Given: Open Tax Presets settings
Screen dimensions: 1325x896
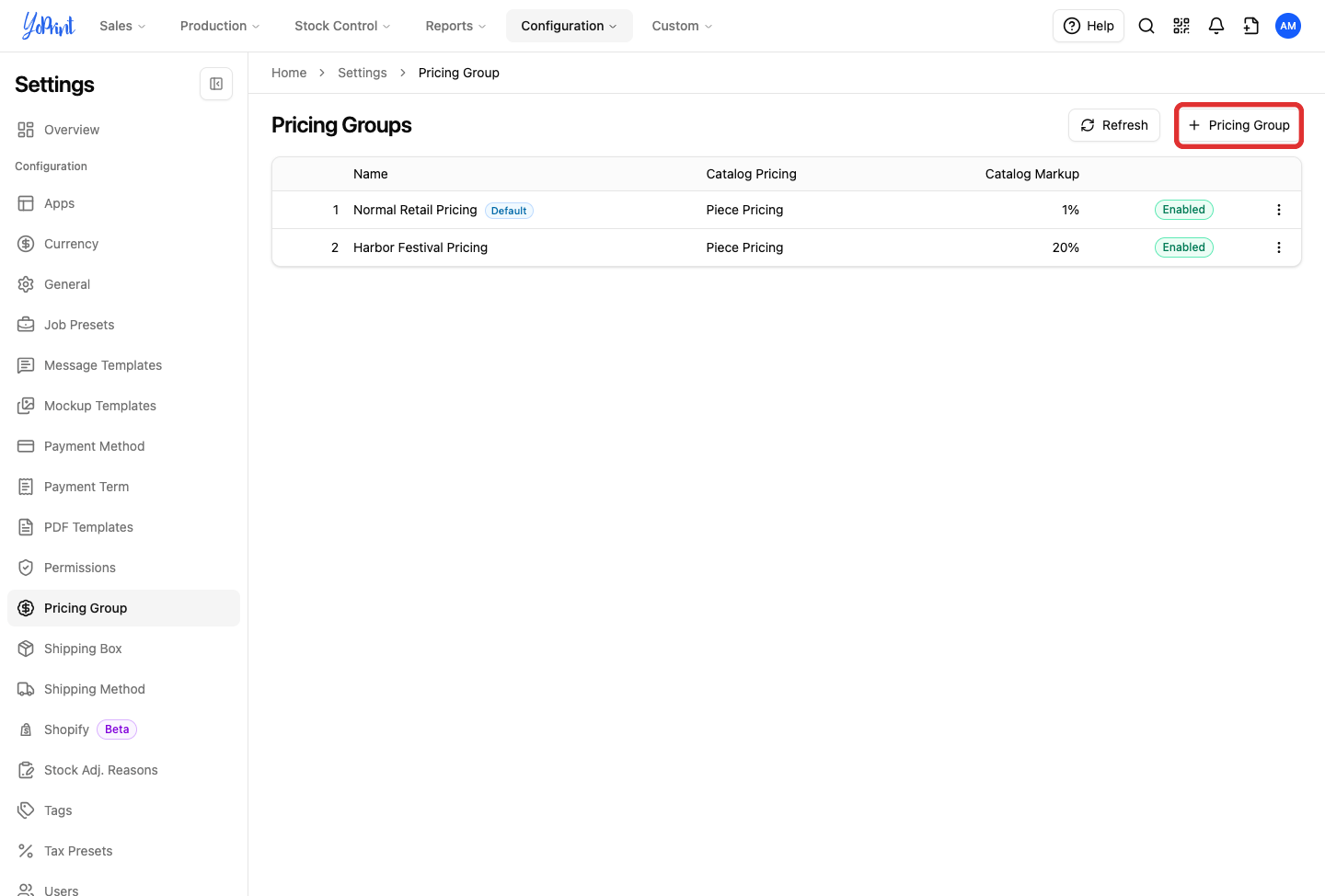Looking at the screenshot, I should [x=123, y=851].
